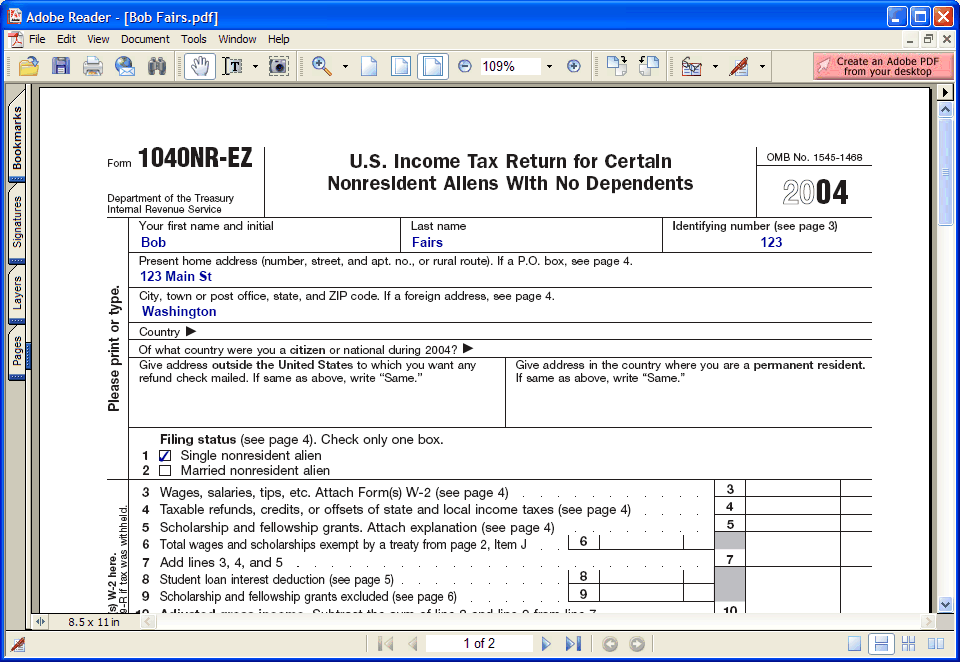960x662 pixels.
Task: Click the page size arrows icon beside 8.5 x 11 in
Action: pos(40,622)
